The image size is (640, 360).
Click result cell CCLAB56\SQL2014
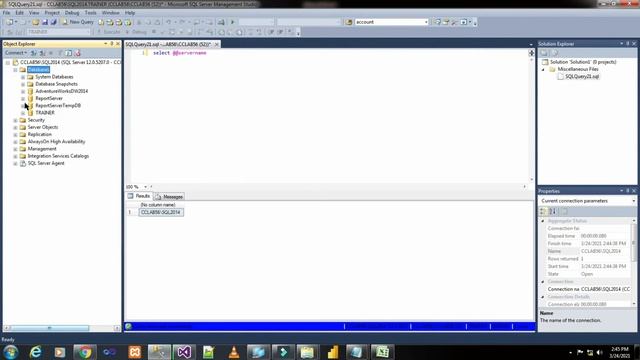pos(161,212)
